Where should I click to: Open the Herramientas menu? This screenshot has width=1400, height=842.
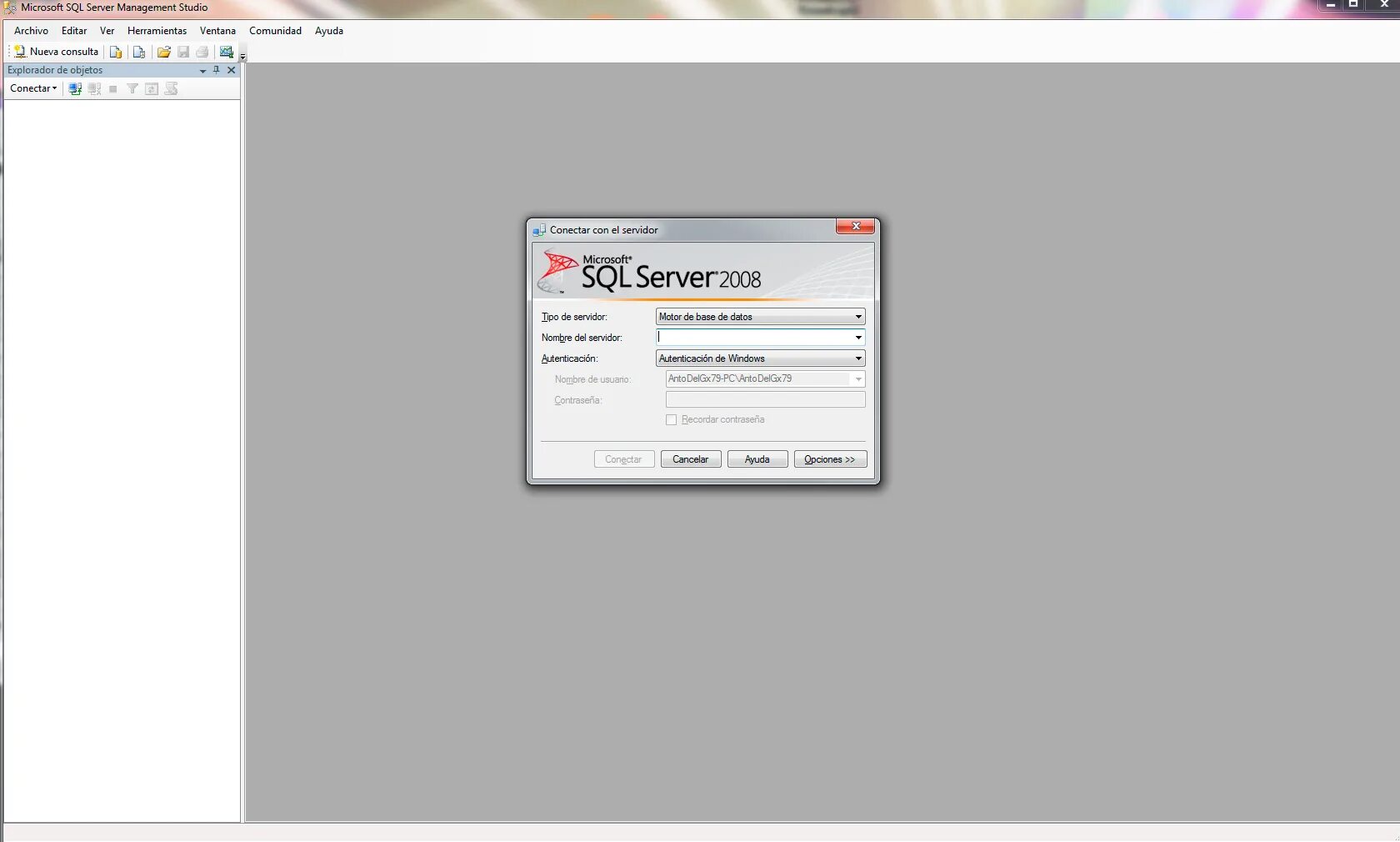click(157, 31)
